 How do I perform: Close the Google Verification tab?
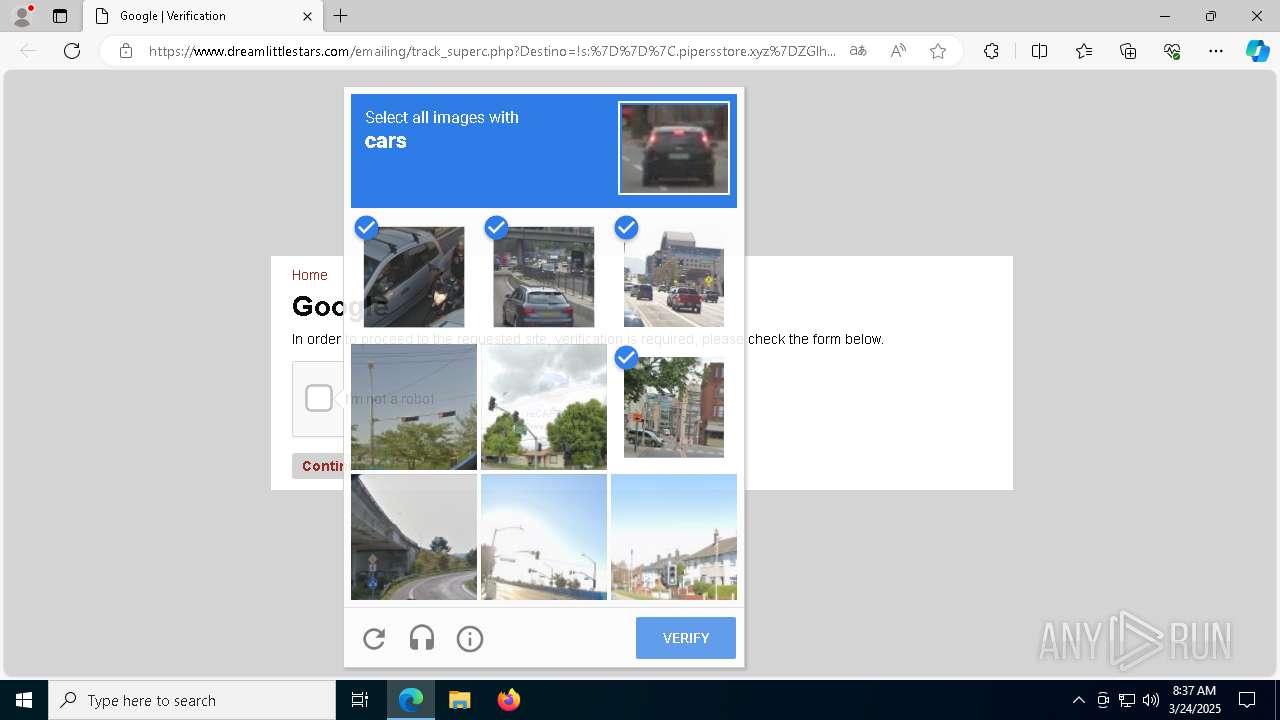coord(307,16)
